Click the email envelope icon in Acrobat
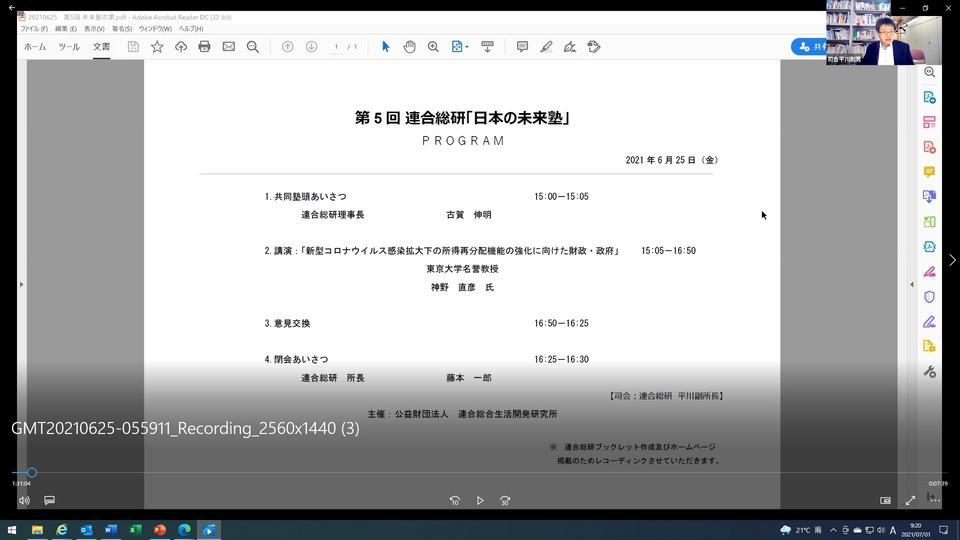Image resolution: width=960 pixels, height=540 pixels. [x=228, y=47]
